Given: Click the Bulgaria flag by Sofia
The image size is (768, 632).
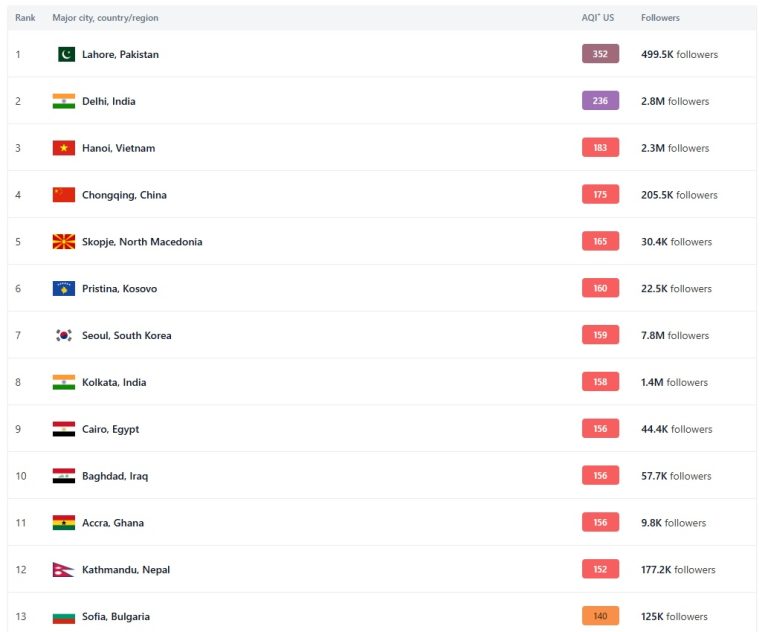Looking at the screenshot, I should point(64,617).
